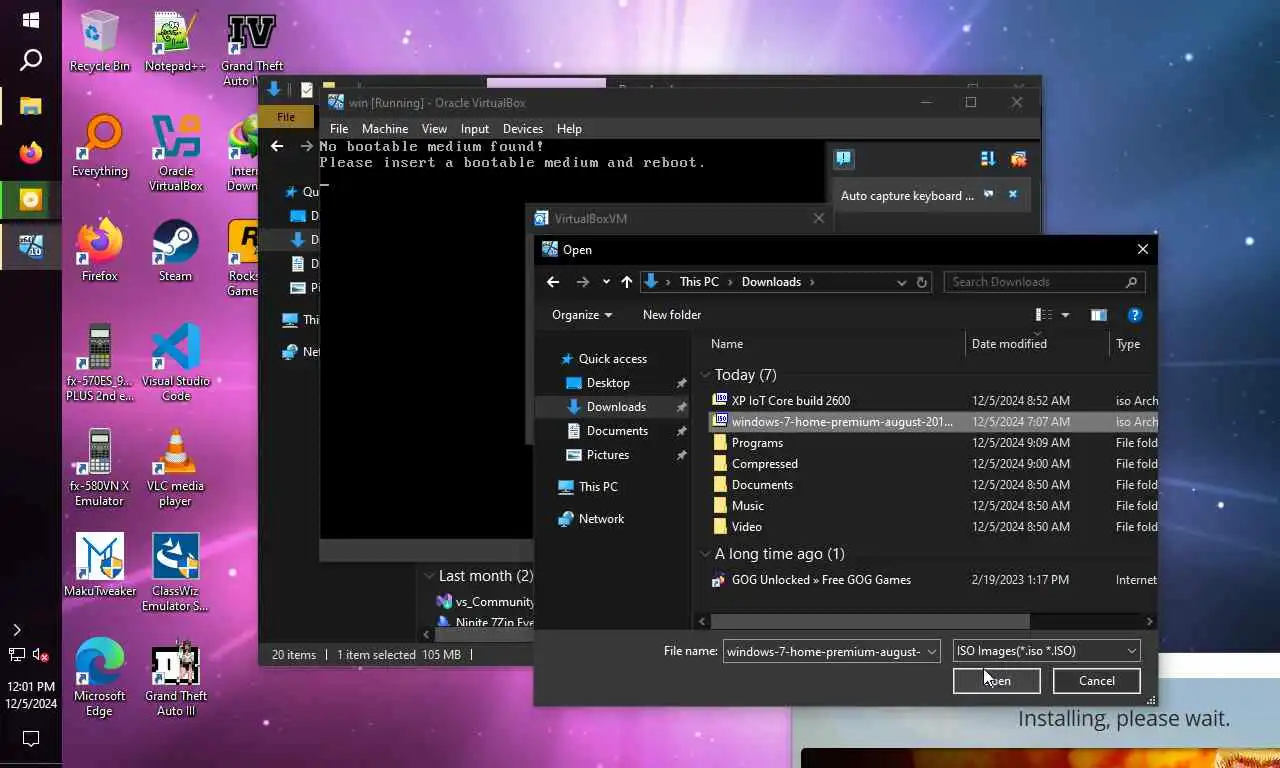The width and height of the screenshot is (1280, 768).
Task: Open the VirtualBox Input menu
Action: click(x=475, y=129)
